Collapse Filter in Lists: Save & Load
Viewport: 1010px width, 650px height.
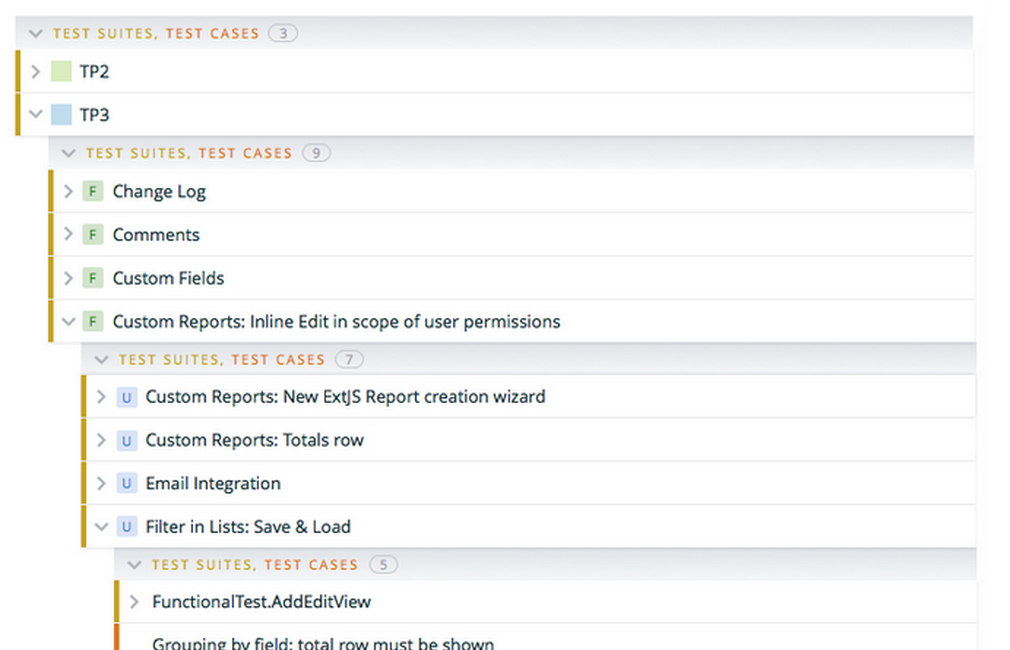[101, 526]
